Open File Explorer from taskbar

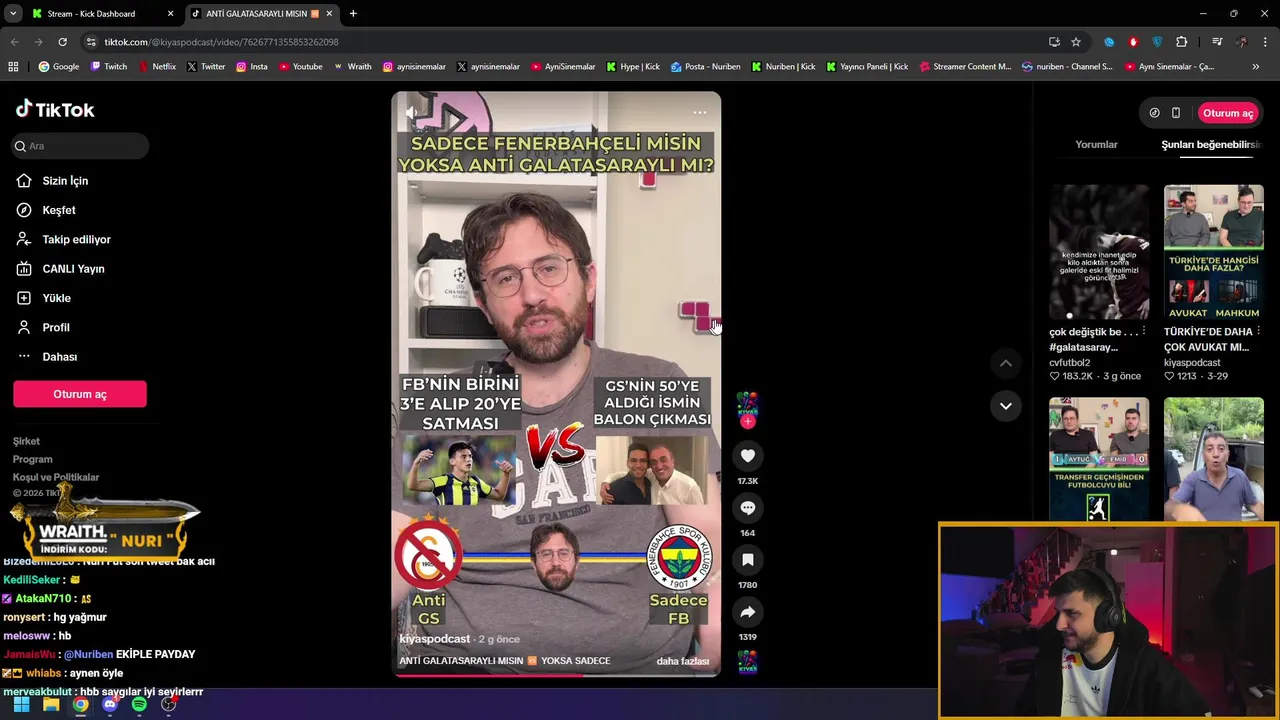(x=51, y=705)
